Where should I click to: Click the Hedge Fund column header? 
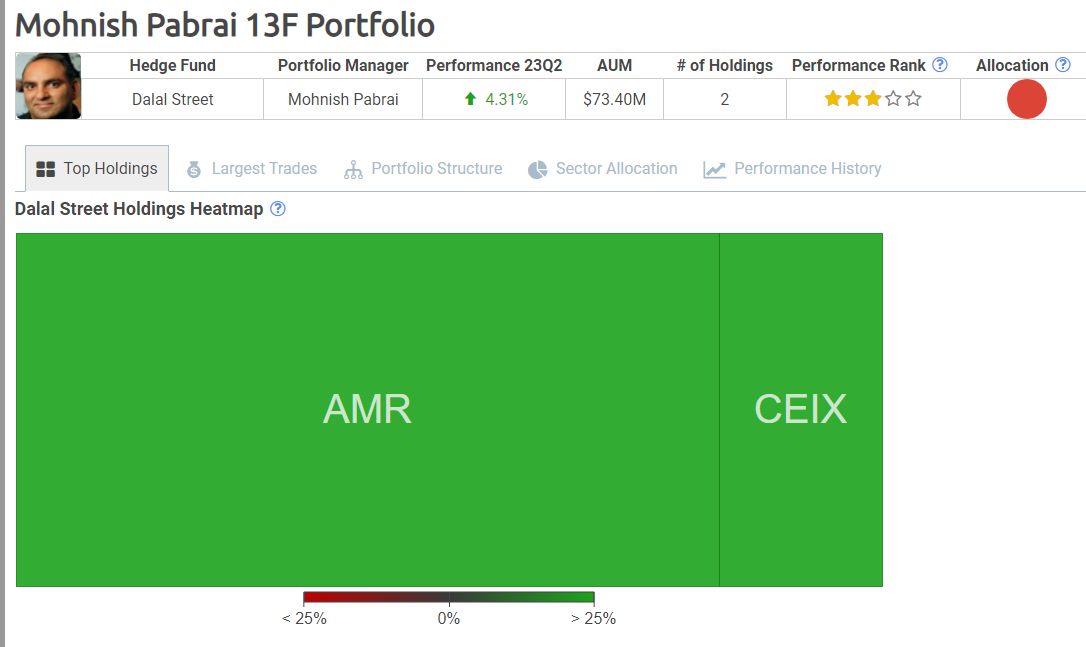coord(172,65)
